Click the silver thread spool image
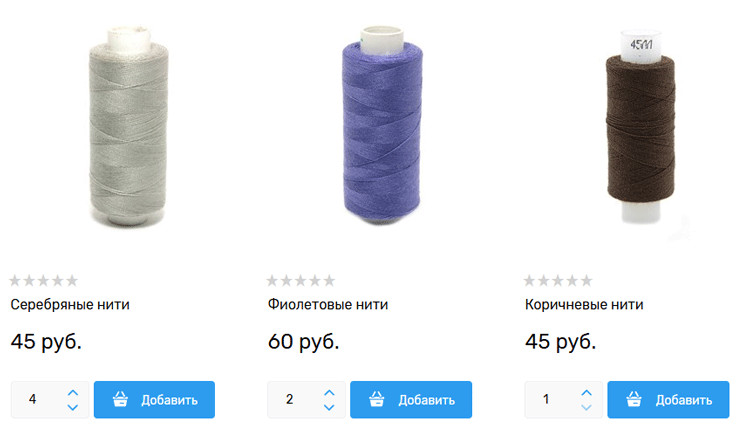The image size is (750, 432). pos(128,127)
